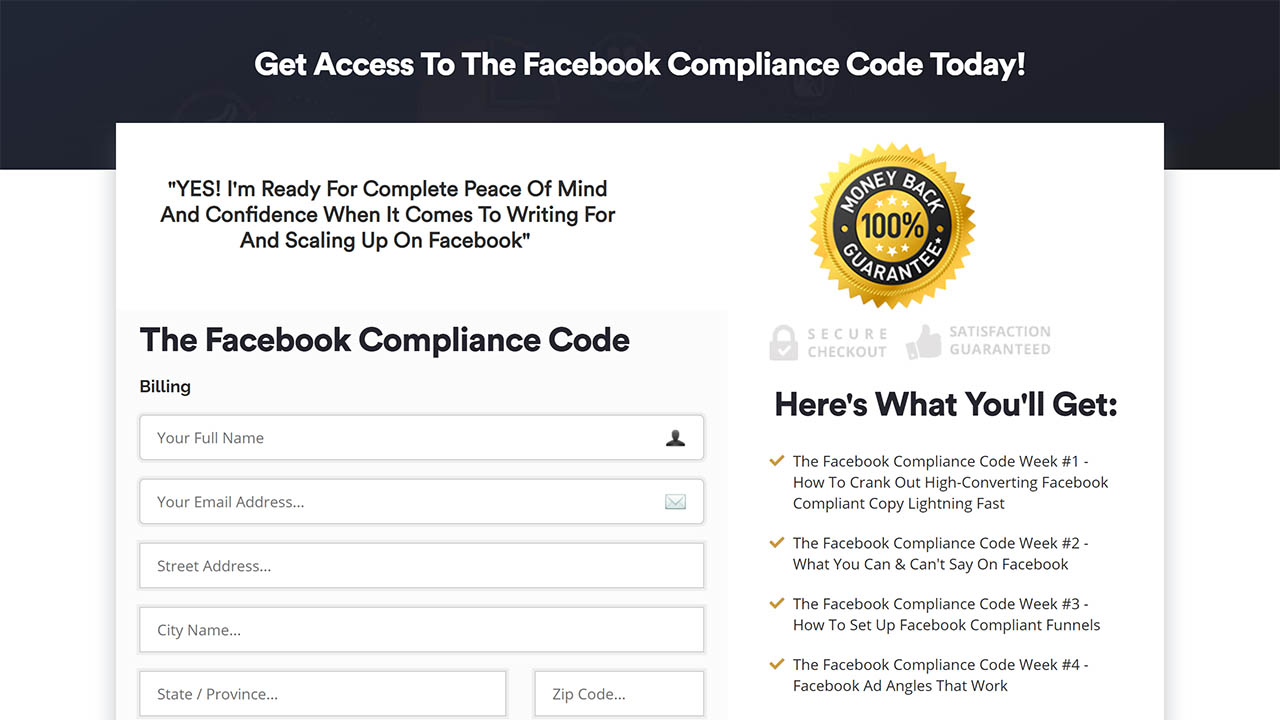Click the gold money back guarantee badge
The height and width of the screenshot is (720, 1280).
[x=892, y=225]
